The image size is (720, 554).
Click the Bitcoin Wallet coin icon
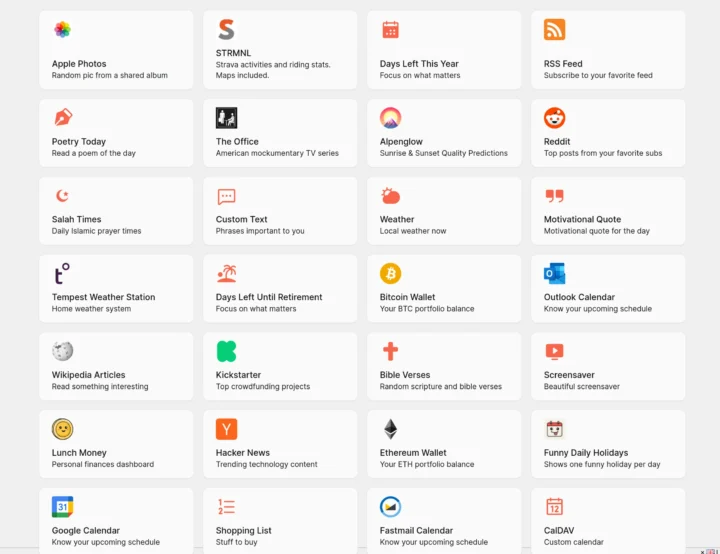tap(390, 273)
